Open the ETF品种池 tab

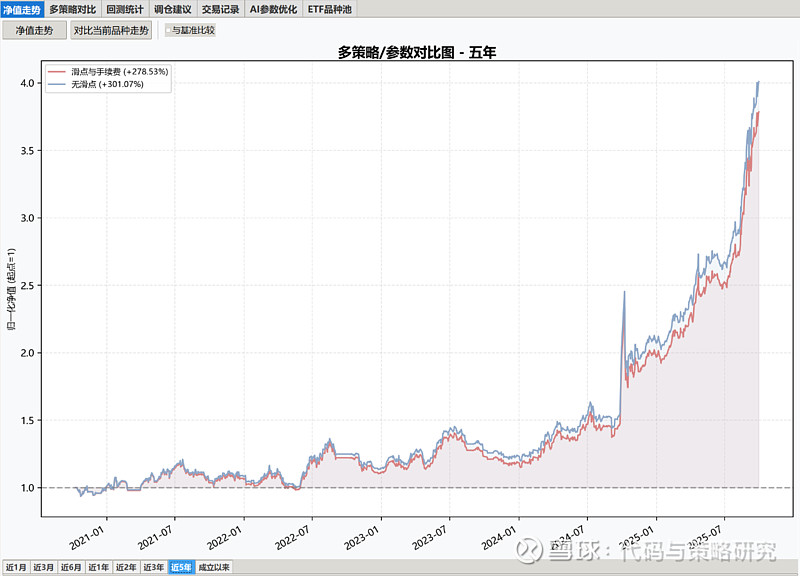[331, 9]
